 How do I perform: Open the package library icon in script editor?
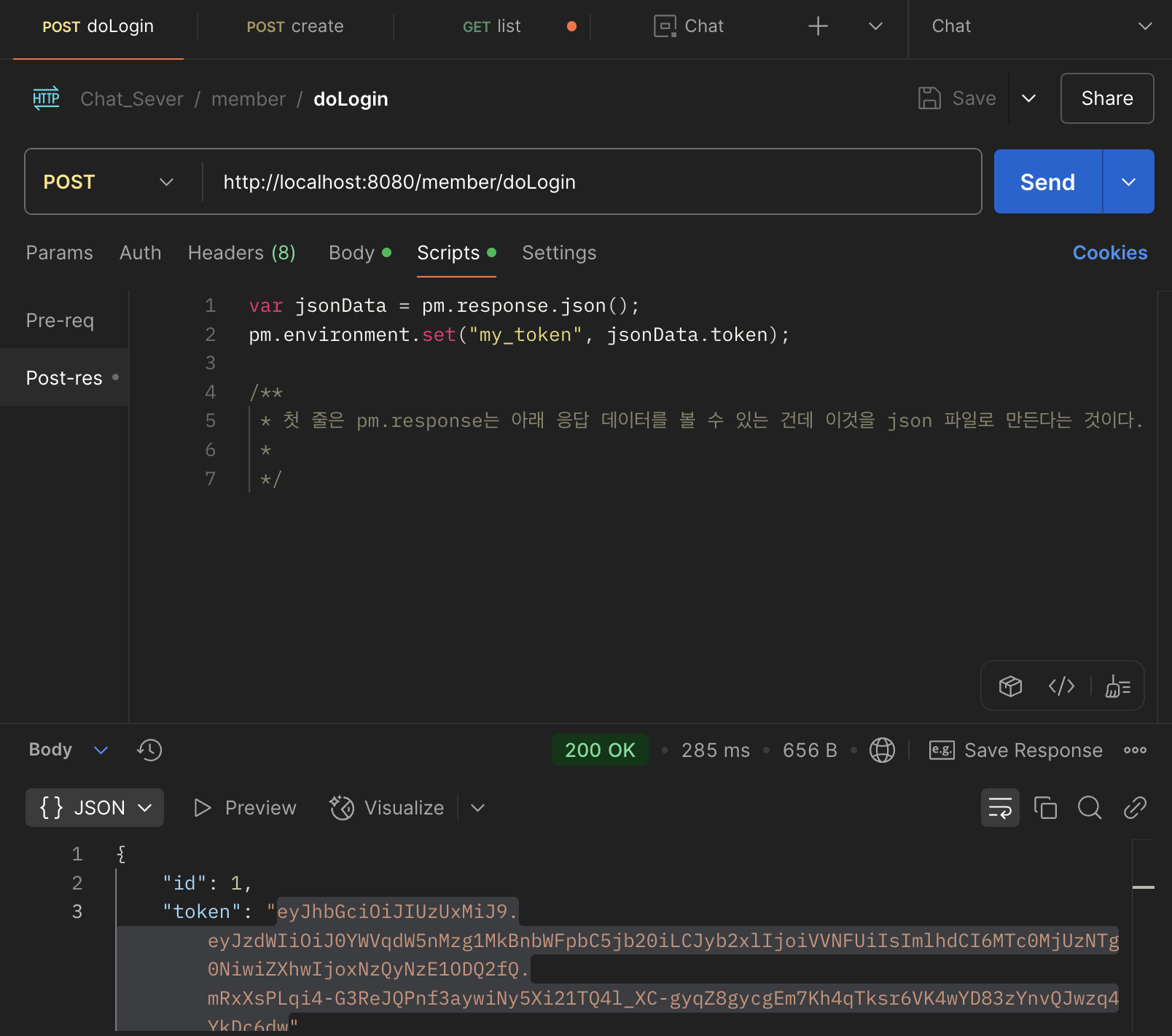[1010, 686]
